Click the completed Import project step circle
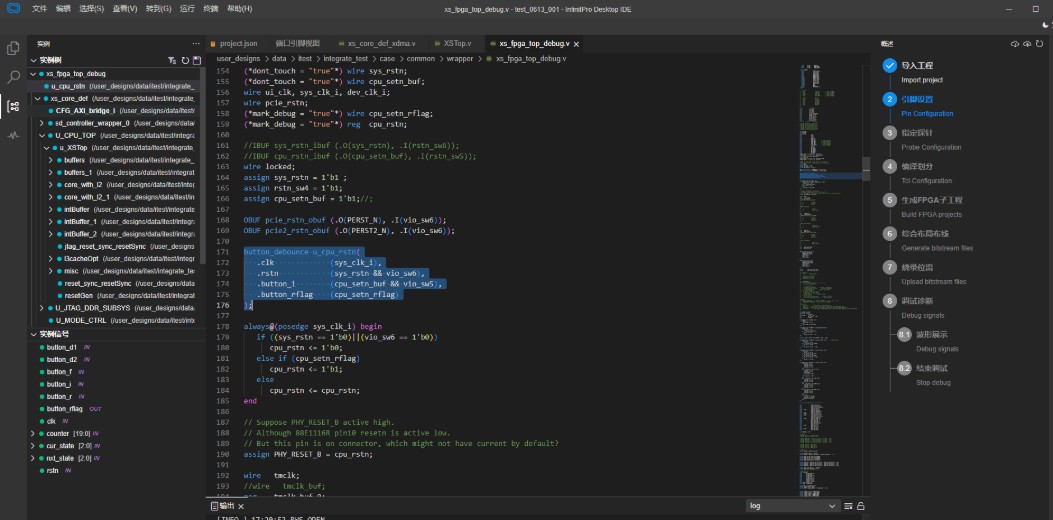This screenshot has width=1053, height=520. tap(890, 66)
